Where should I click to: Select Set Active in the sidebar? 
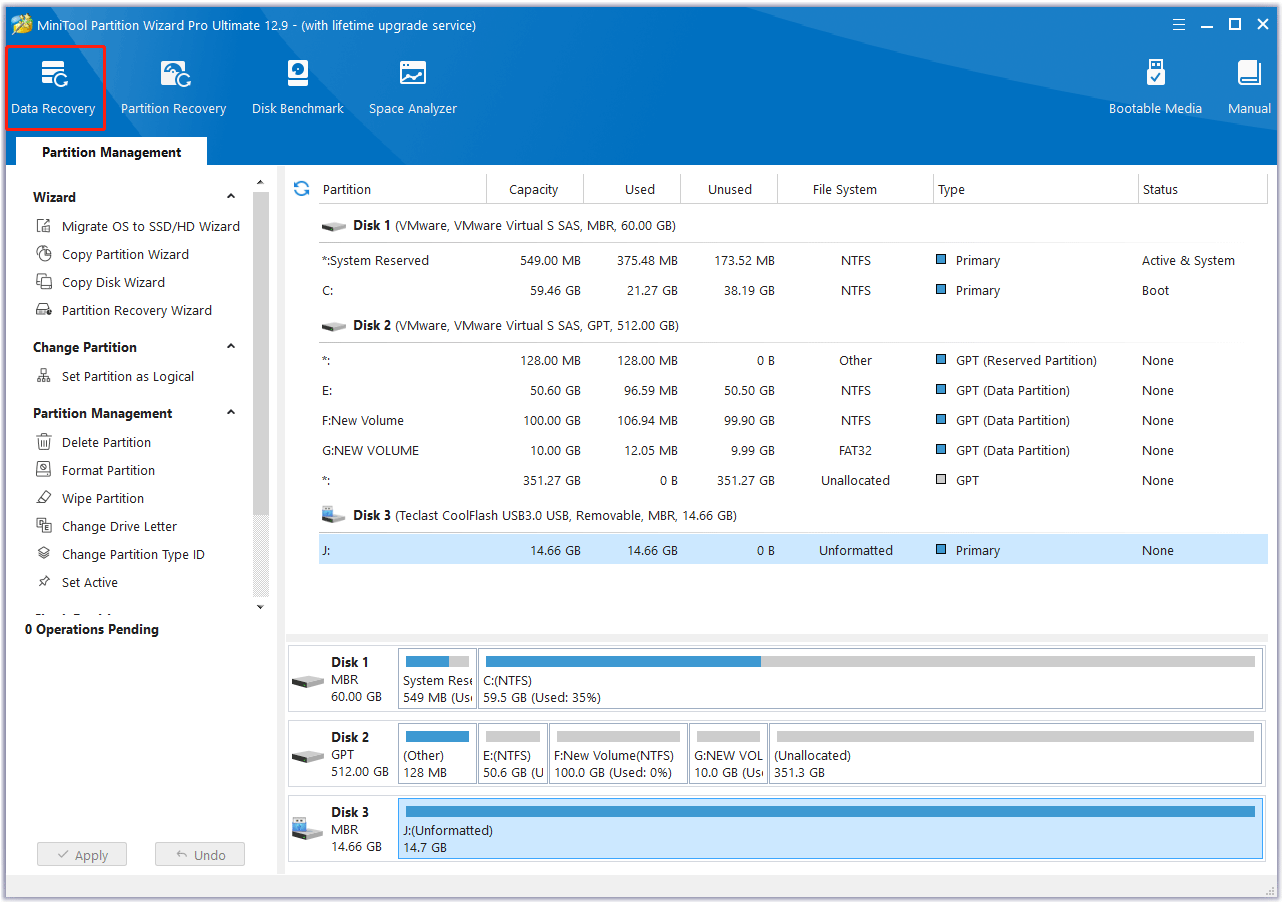tap(91, 581)
